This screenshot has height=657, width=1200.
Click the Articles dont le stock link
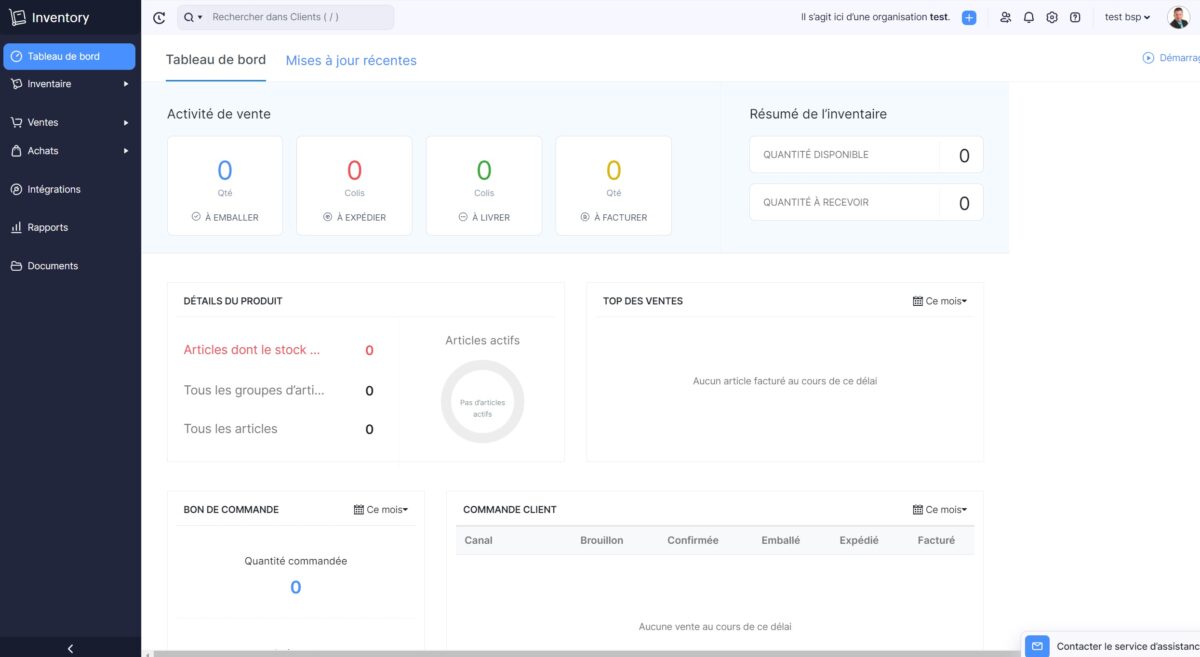click(x=252, y=350)
